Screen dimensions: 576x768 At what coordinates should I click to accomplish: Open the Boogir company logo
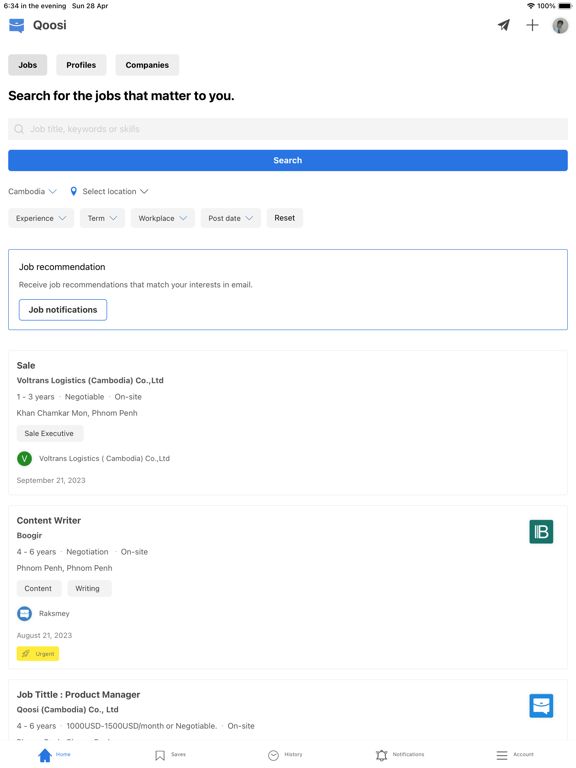tap(541, 532)
